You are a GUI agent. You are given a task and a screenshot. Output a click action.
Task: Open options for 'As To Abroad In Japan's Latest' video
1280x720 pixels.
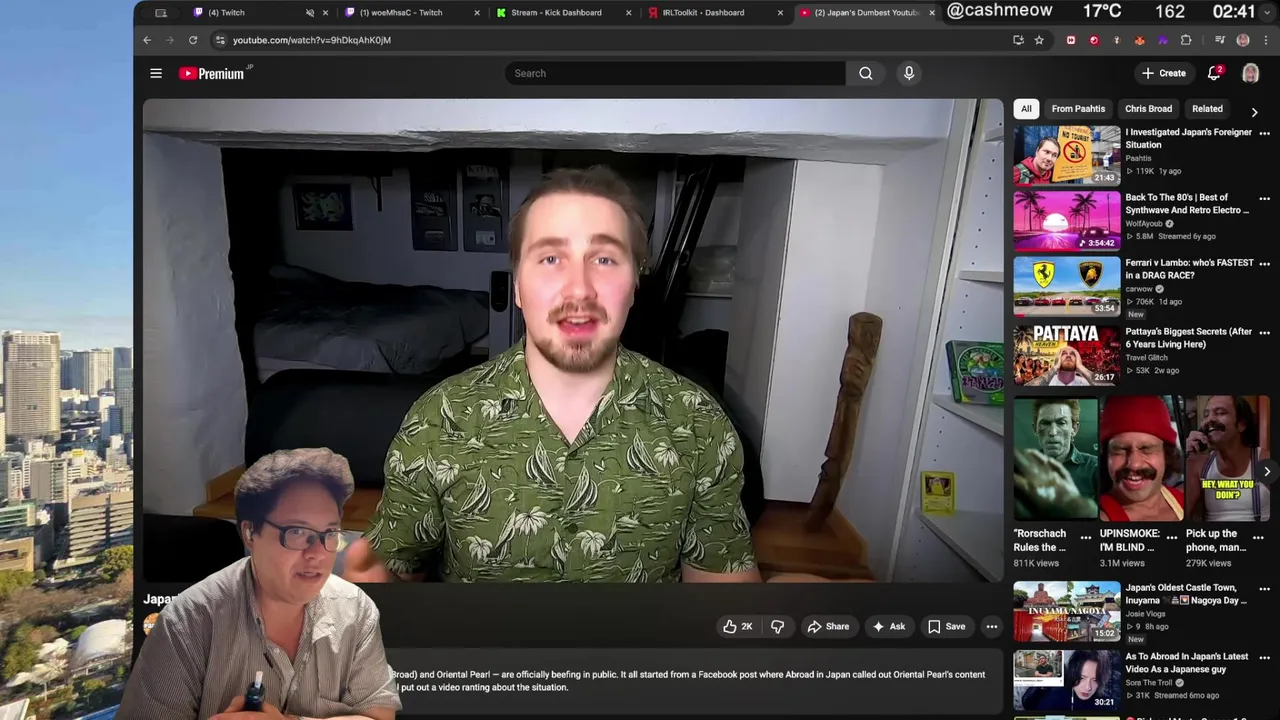pos(1264,657)
